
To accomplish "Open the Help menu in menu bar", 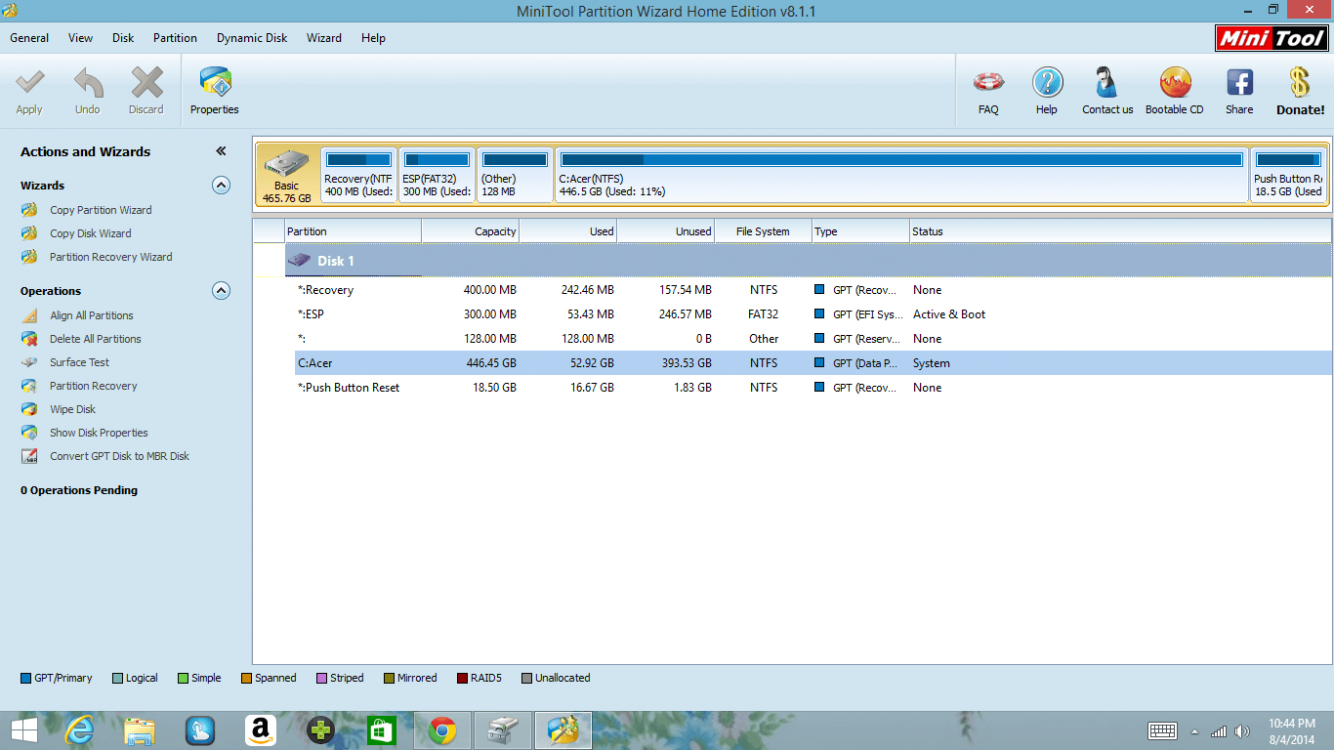I will tap(373, 38).
